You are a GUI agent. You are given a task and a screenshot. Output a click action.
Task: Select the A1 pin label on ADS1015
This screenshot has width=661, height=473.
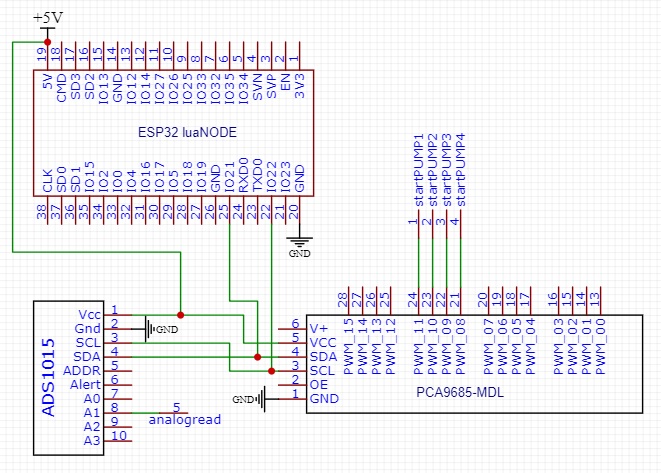[92, 412]
